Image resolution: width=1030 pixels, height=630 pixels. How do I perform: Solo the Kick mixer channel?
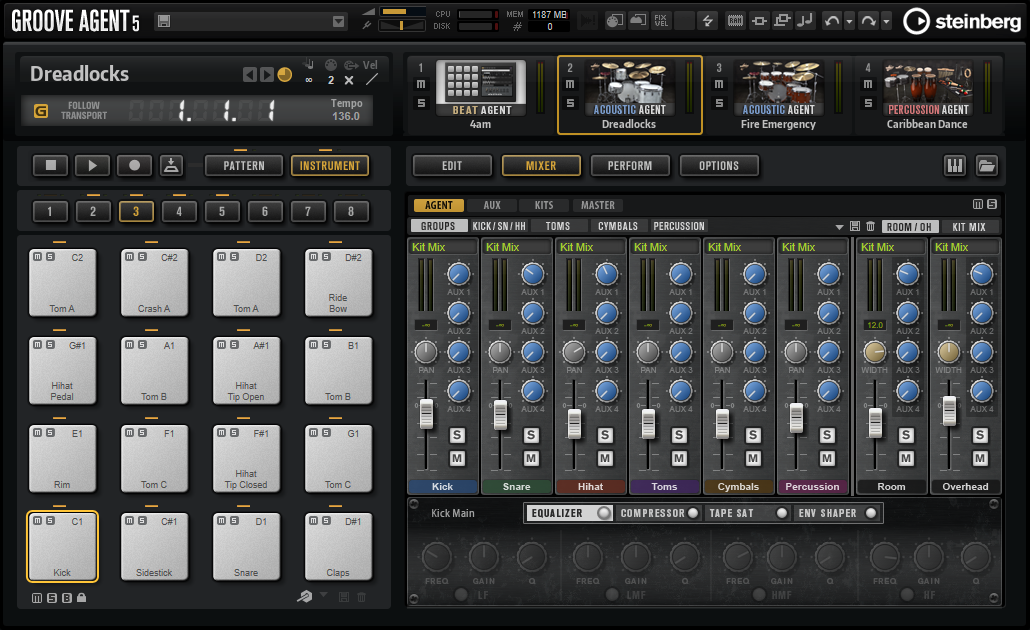click(x=457, y=435)
